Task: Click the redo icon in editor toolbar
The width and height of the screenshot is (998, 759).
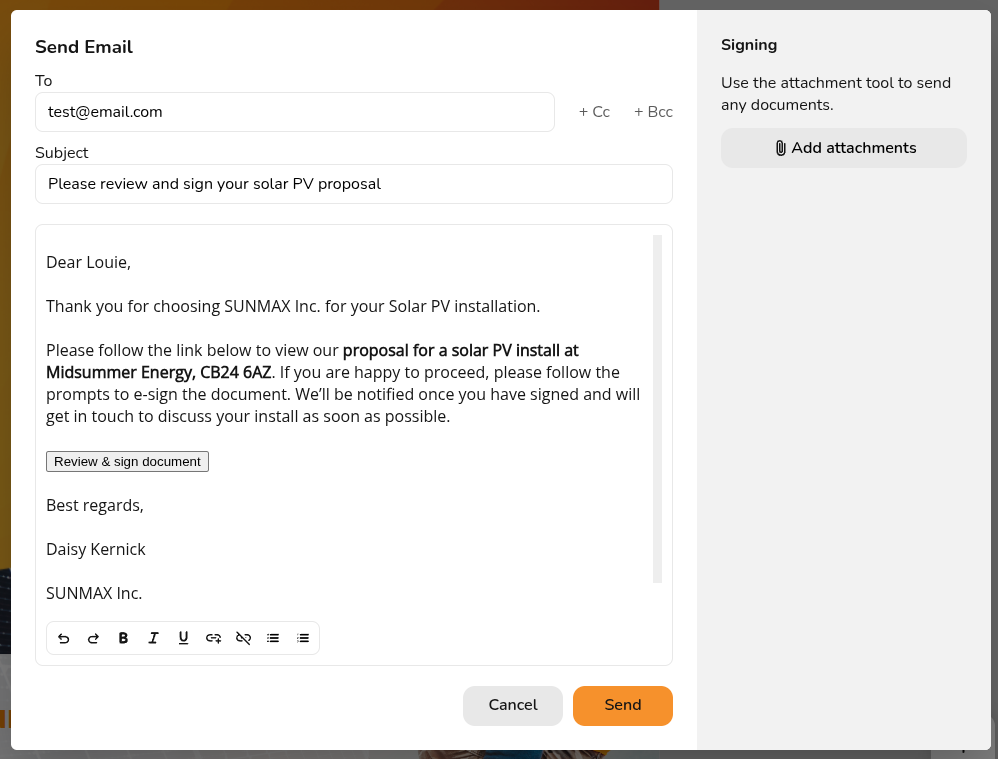Action: (94, 638)
